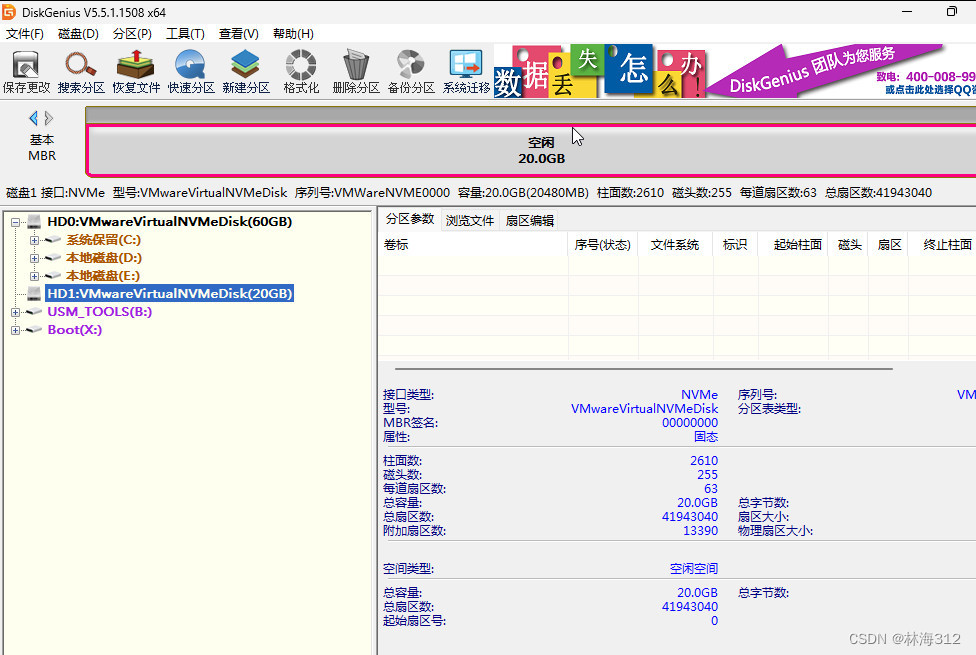This screenshot has height=655, width=976.
Task: Click the 柱面数 value 2610
Action: pyautogui.click(x=704, y=461)
